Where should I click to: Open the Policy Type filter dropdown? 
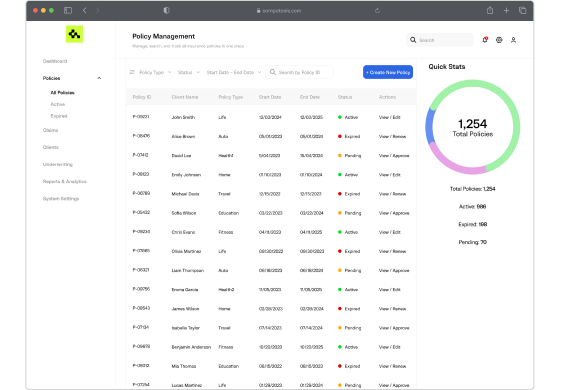pos(155,72)
